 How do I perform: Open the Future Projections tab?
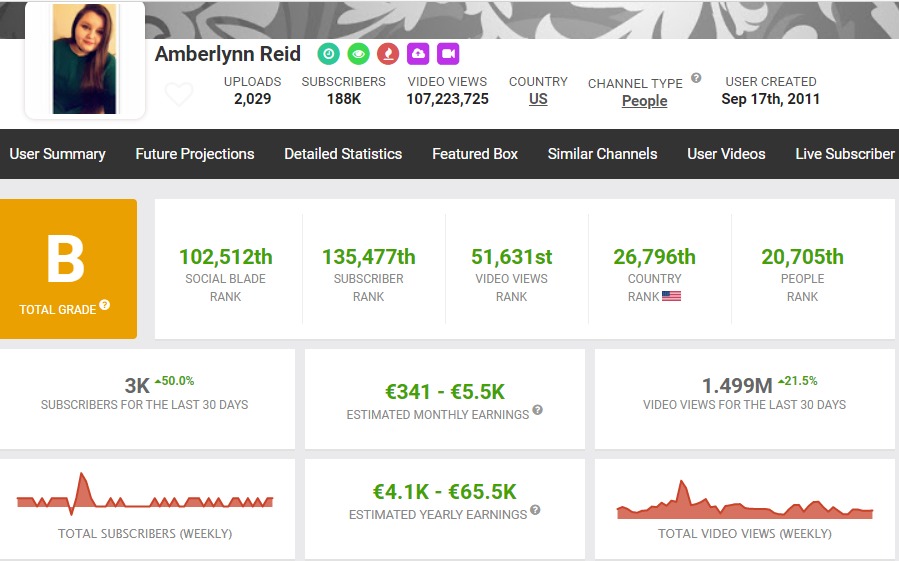pyautogui.click(x=195, y=154)
